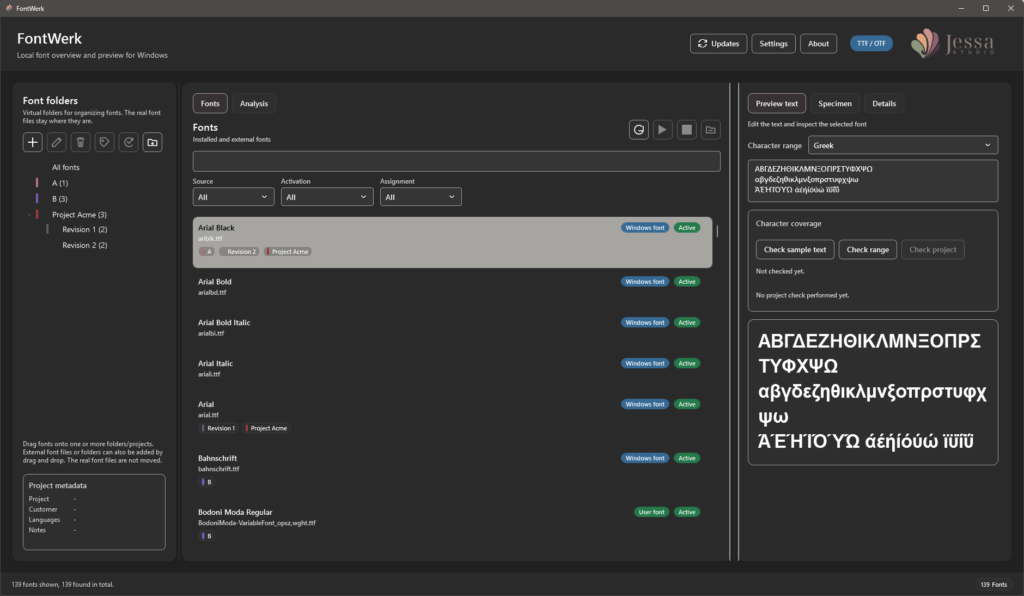Open the Character range Greek dropdown
1024x596 pixels.
point(903,145)
